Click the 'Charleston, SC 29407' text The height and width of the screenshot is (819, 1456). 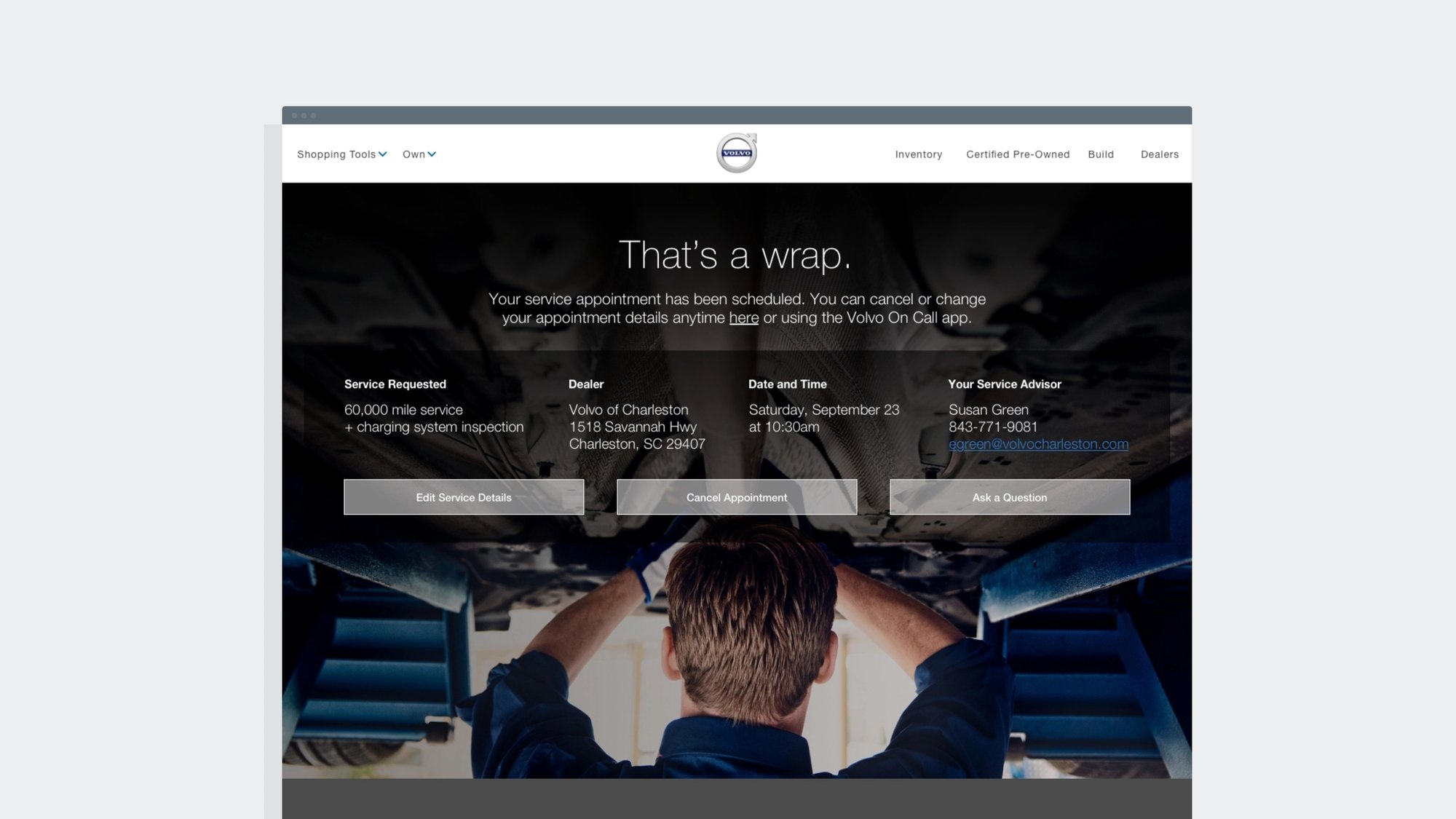[637, 444]
